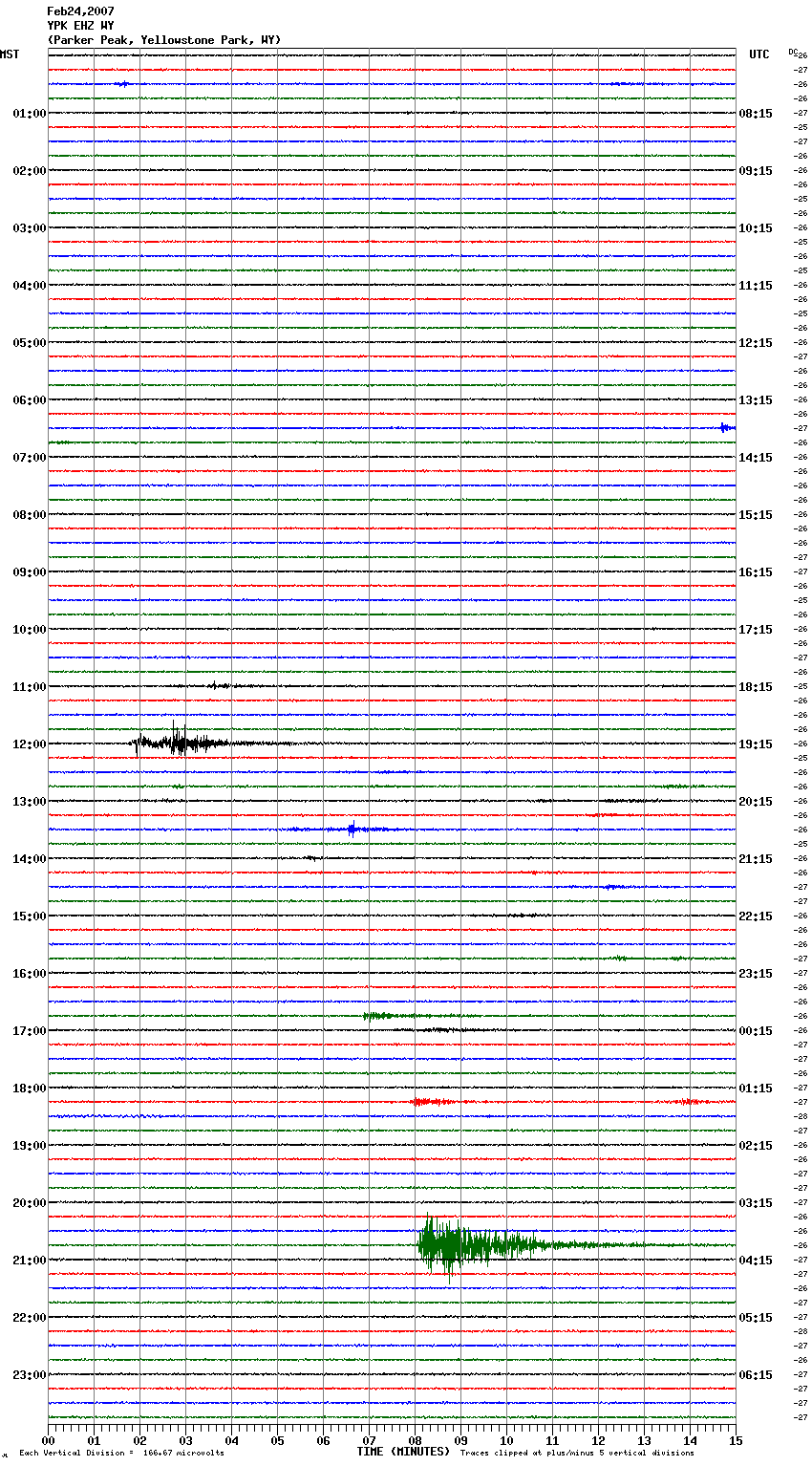Viewport: 812px width, 1466px height.
Task: Click the 05:15 UTC time label
Action: pyautogui.click(x=756, y=1318)
